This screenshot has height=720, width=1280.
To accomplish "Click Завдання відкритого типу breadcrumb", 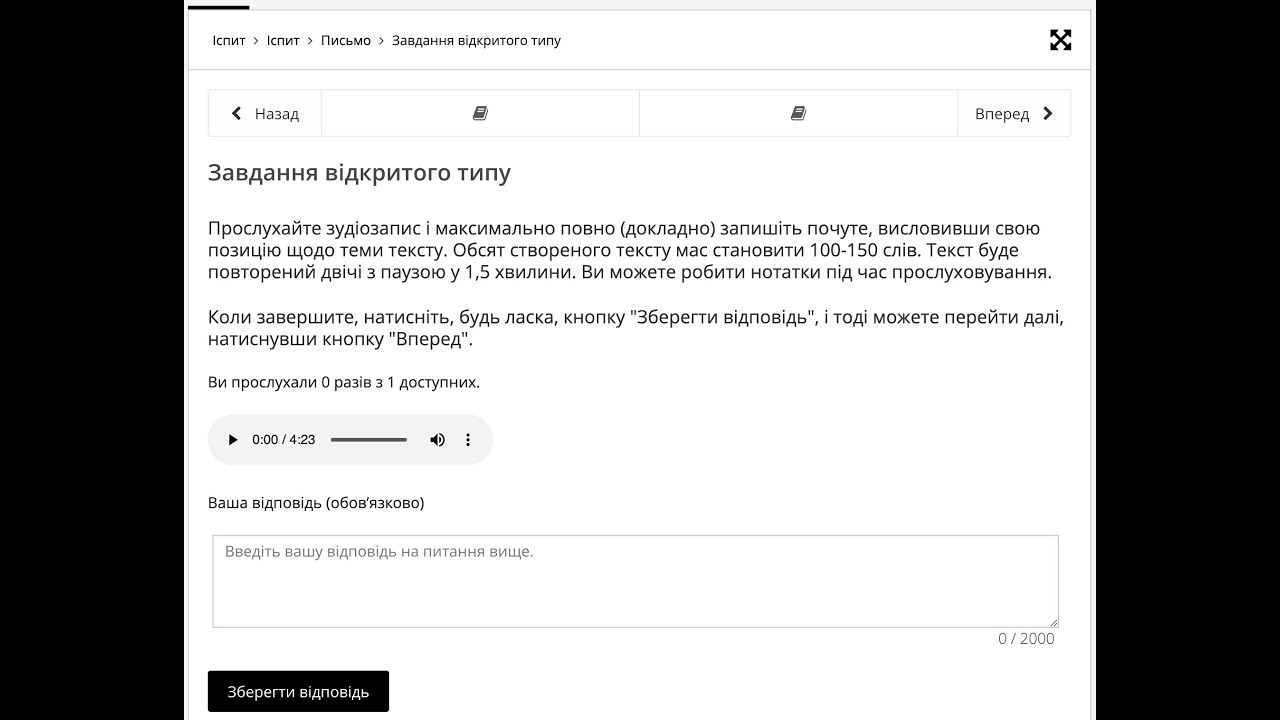I will 476,41.
